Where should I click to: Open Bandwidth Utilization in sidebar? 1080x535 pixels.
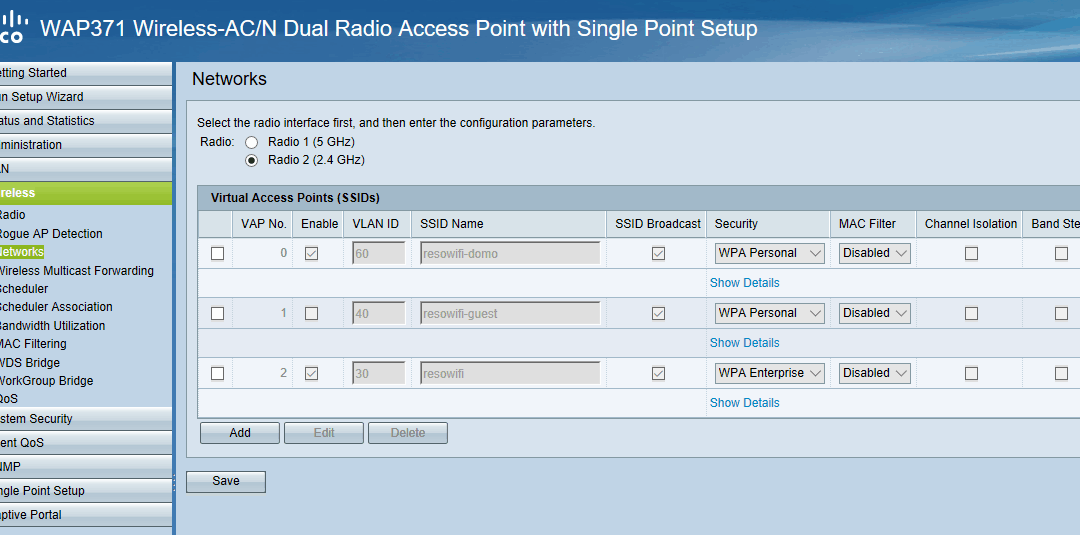point(52,326)
